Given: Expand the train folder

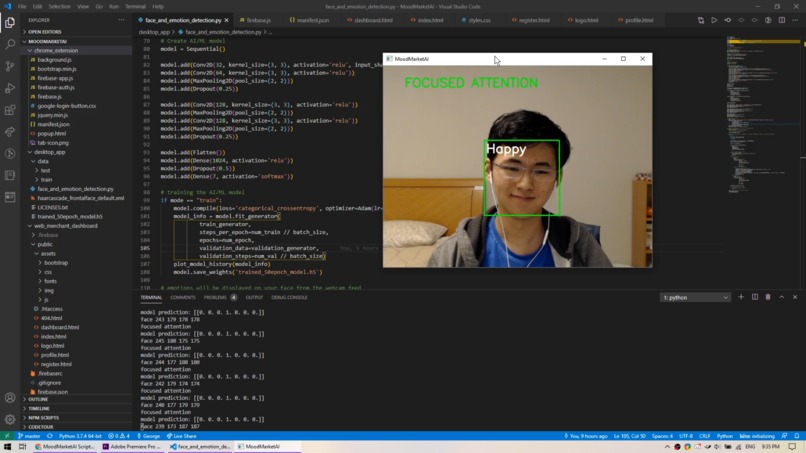Looking at the screenshot, I should [76, 179].
